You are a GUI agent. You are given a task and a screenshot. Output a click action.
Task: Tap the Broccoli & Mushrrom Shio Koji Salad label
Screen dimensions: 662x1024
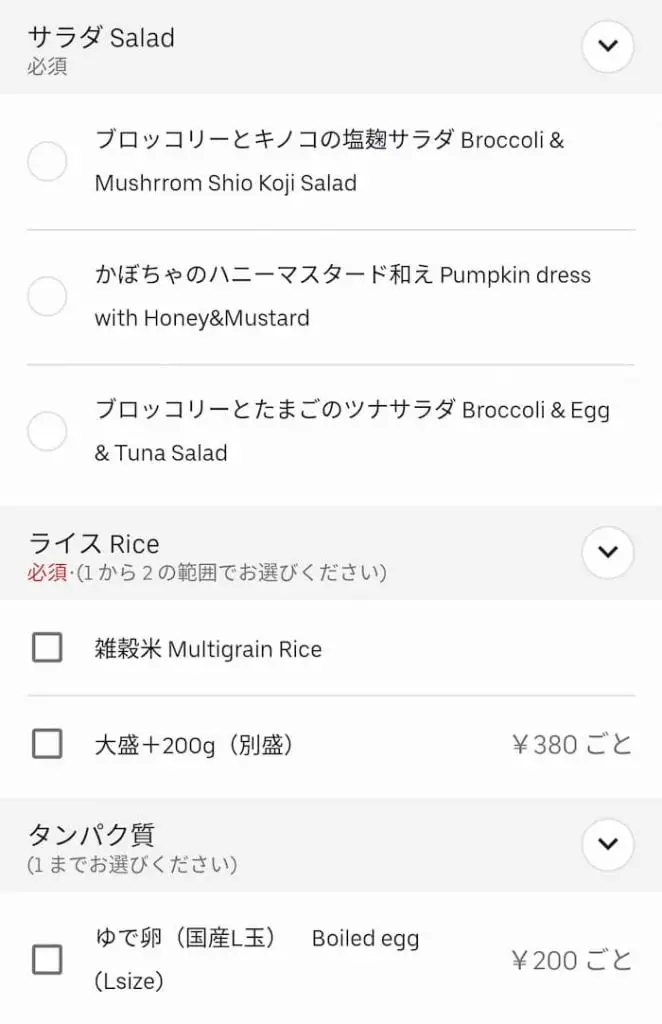[329, 161]
